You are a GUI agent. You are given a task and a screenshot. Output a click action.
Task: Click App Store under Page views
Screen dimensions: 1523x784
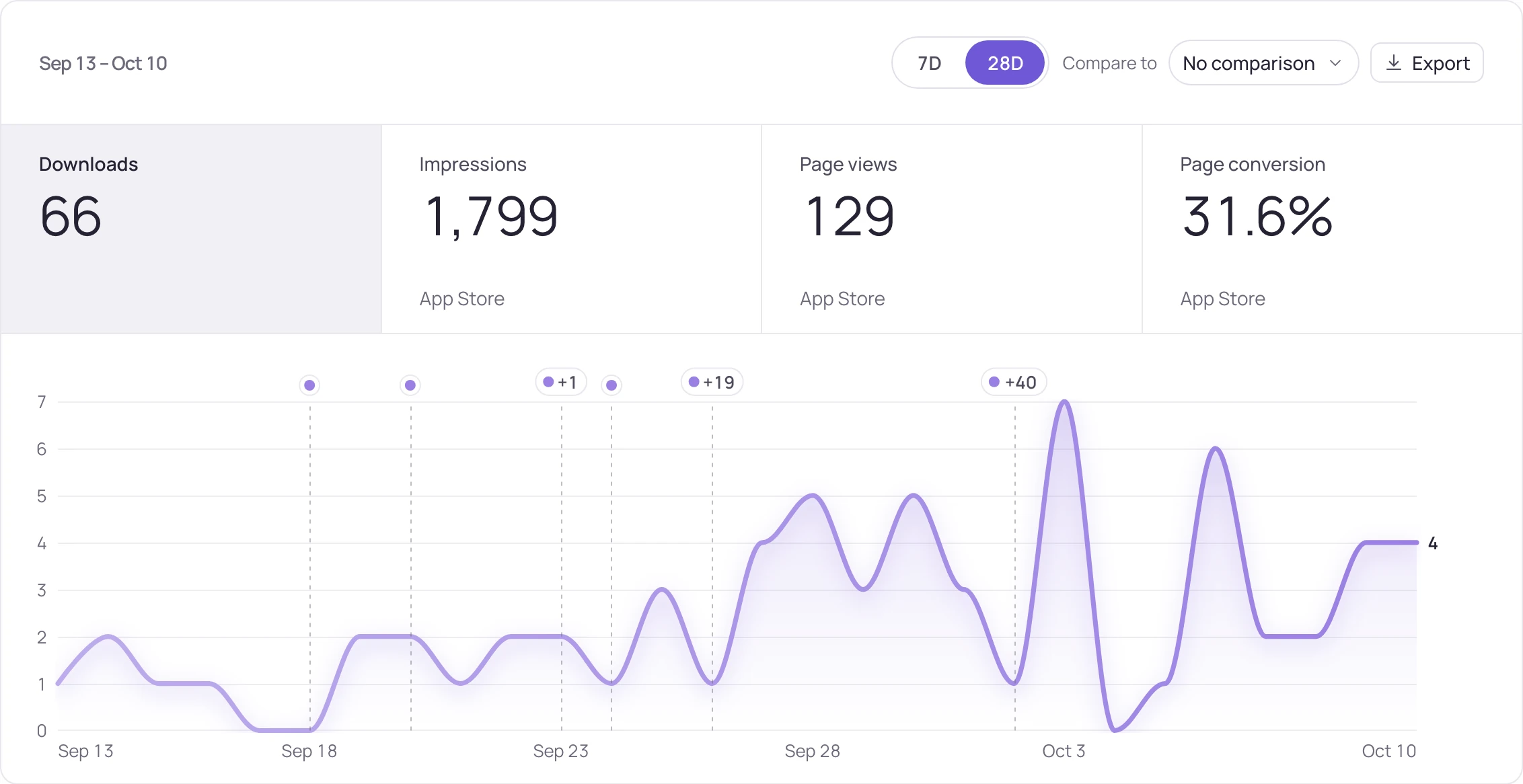(x=842, y=299)
